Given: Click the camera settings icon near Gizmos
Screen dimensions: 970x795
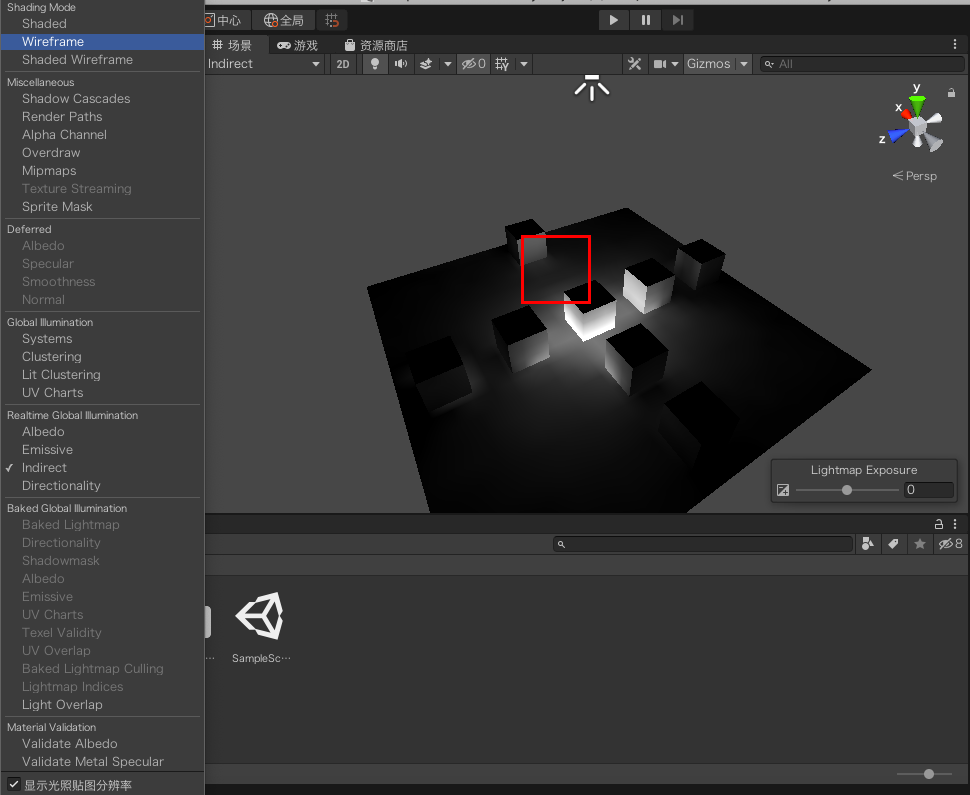Looking at the screenshot, I should (661, 63).
